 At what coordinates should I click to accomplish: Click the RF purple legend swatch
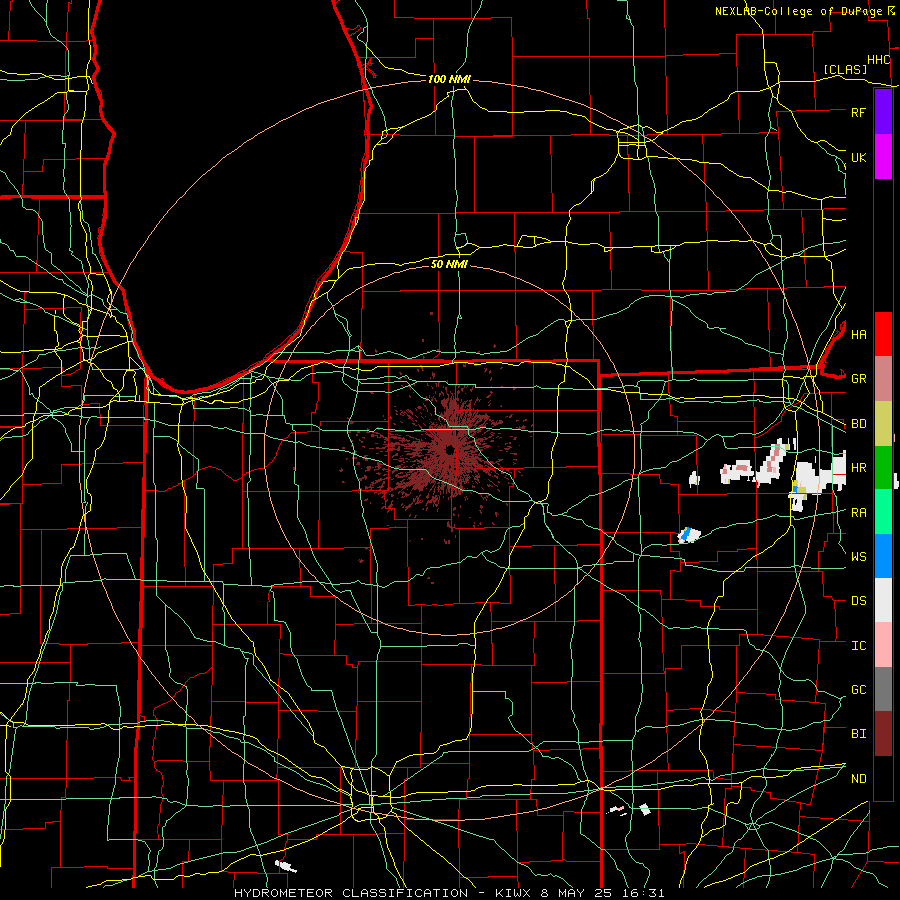point(883,112)
